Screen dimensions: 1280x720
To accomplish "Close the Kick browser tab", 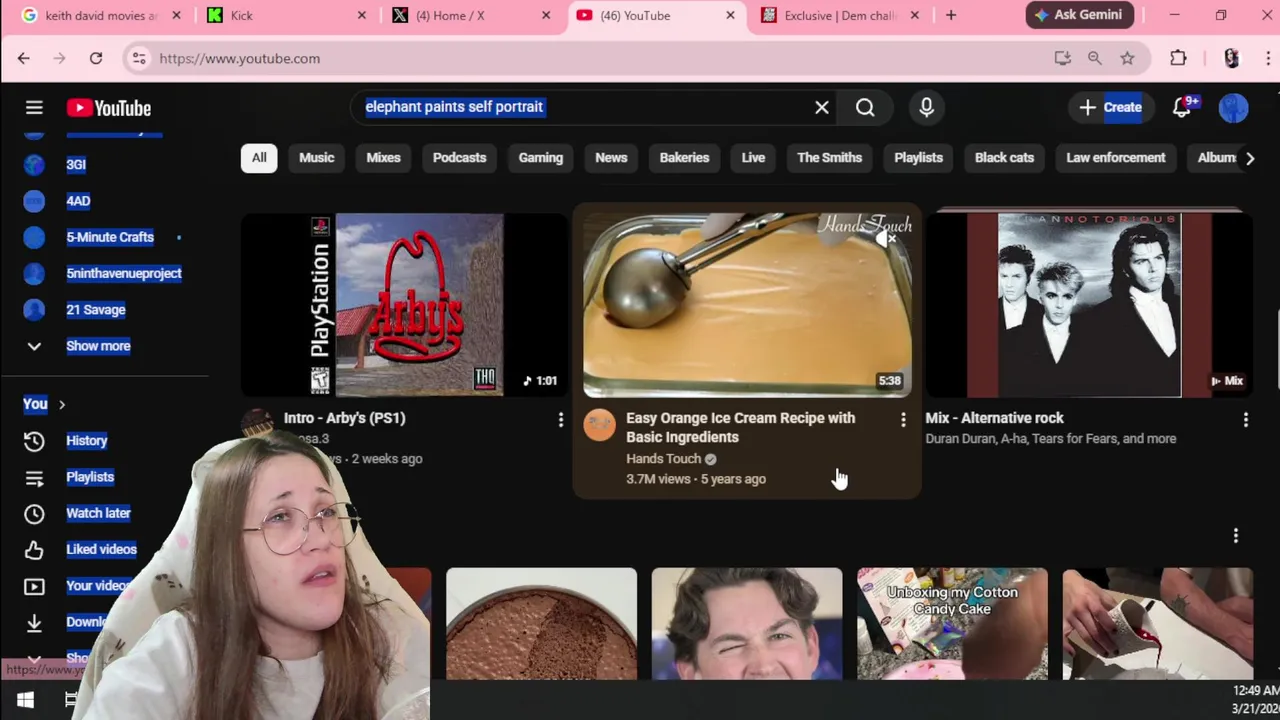I will [x=362, y=15].
